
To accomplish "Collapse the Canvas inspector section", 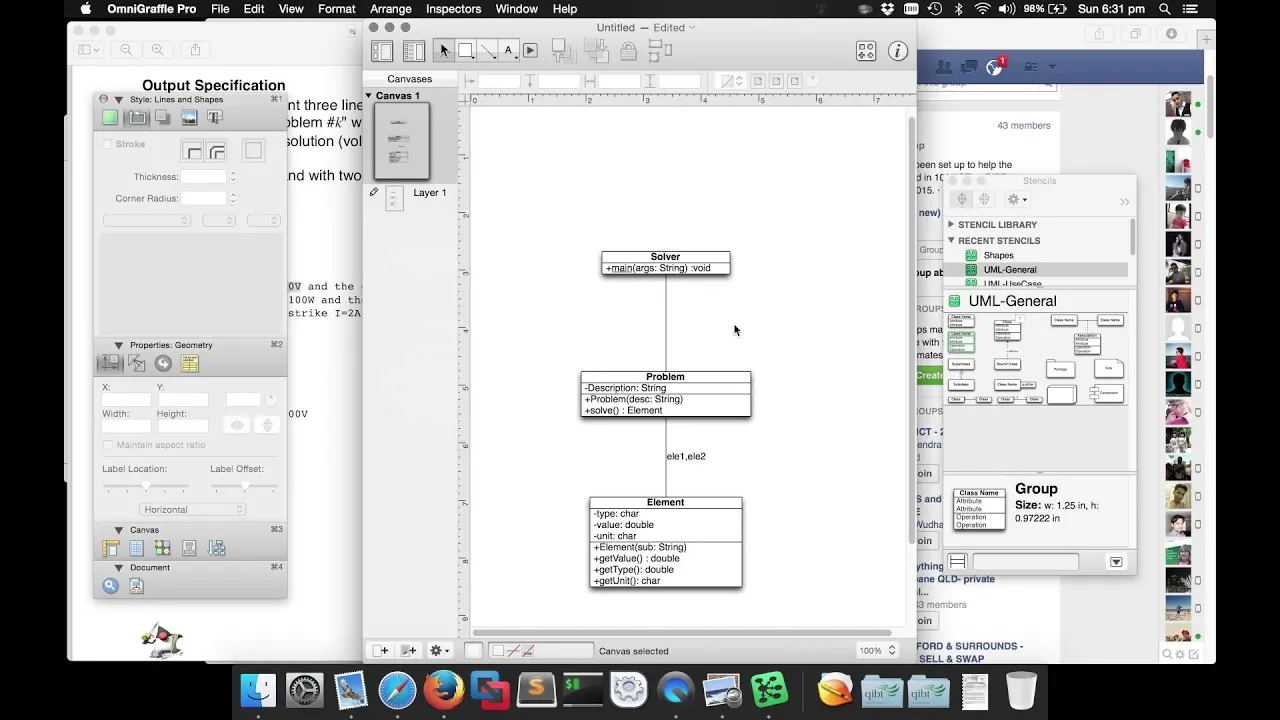I will tap(119, 530).
